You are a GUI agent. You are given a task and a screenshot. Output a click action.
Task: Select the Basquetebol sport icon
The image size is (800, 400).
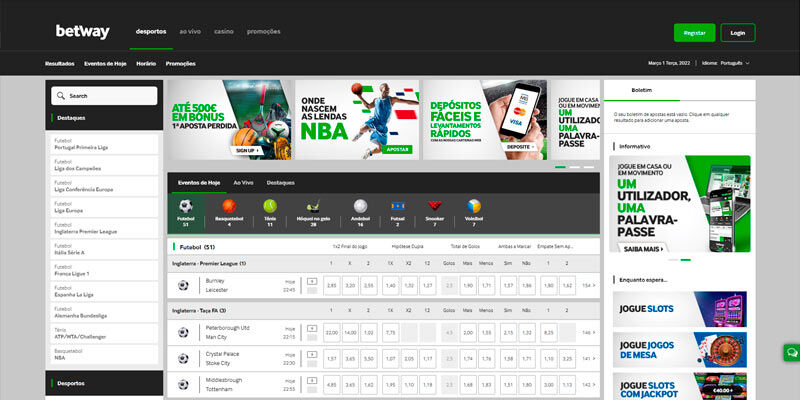229,206
